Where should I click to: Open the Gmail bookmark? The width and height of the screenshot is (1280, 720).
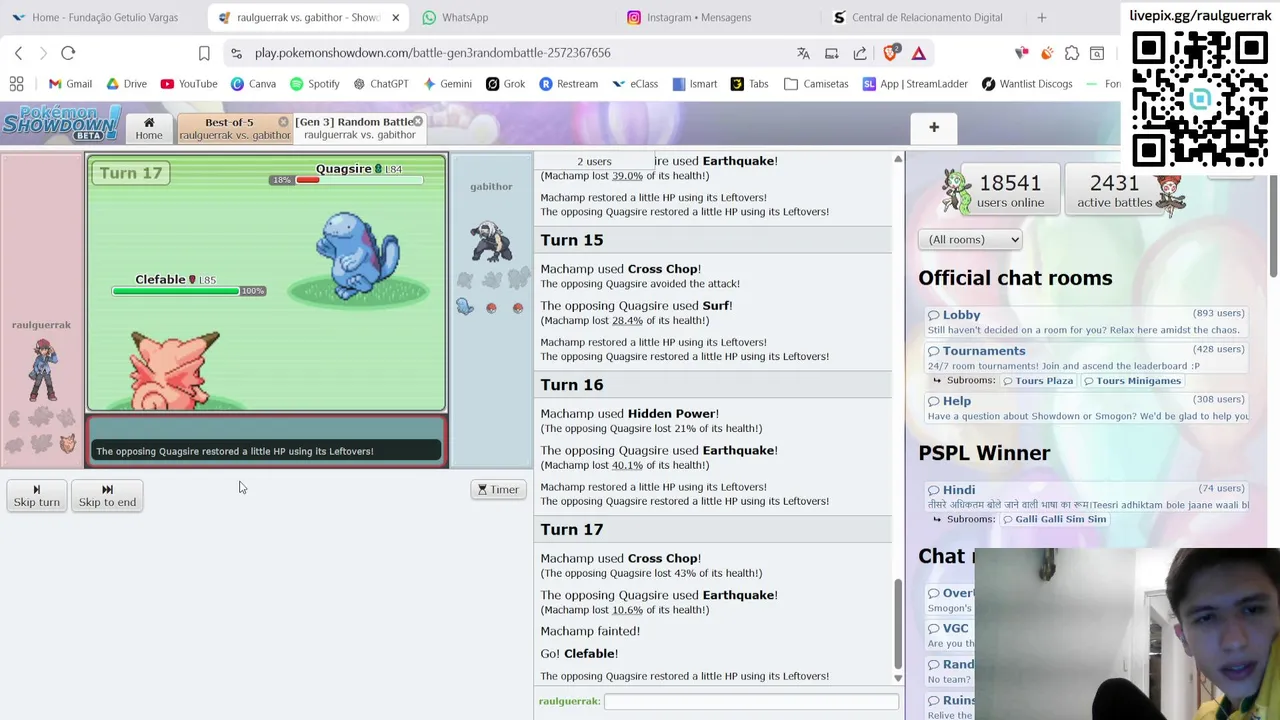70,84
